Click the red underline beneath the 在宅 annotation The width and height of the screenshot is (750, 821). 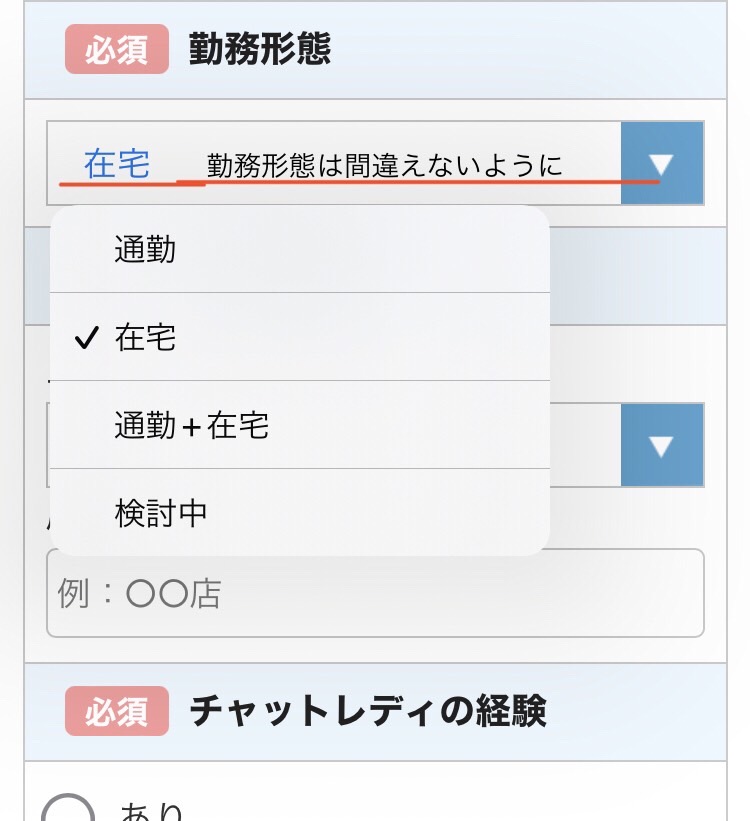coord(360,183)
